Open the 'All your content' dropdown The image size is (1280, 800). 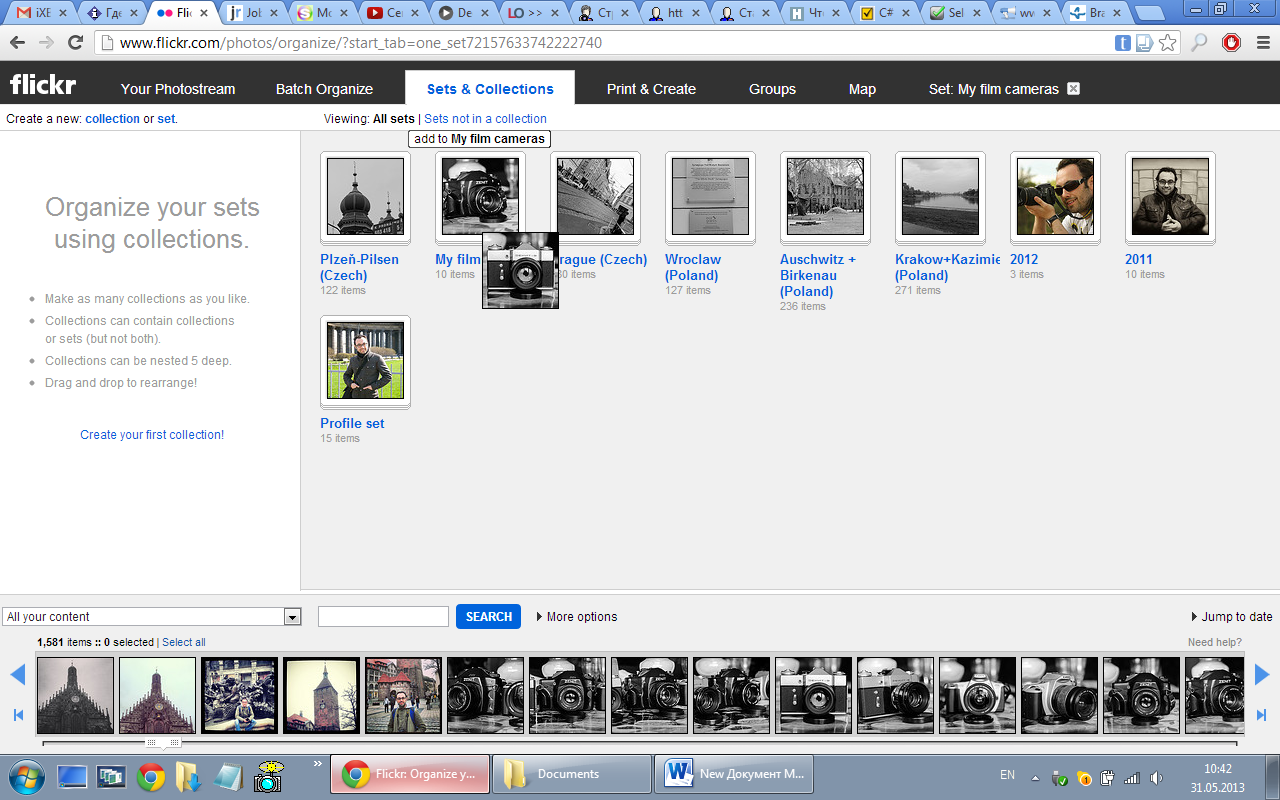click(152, 617)
